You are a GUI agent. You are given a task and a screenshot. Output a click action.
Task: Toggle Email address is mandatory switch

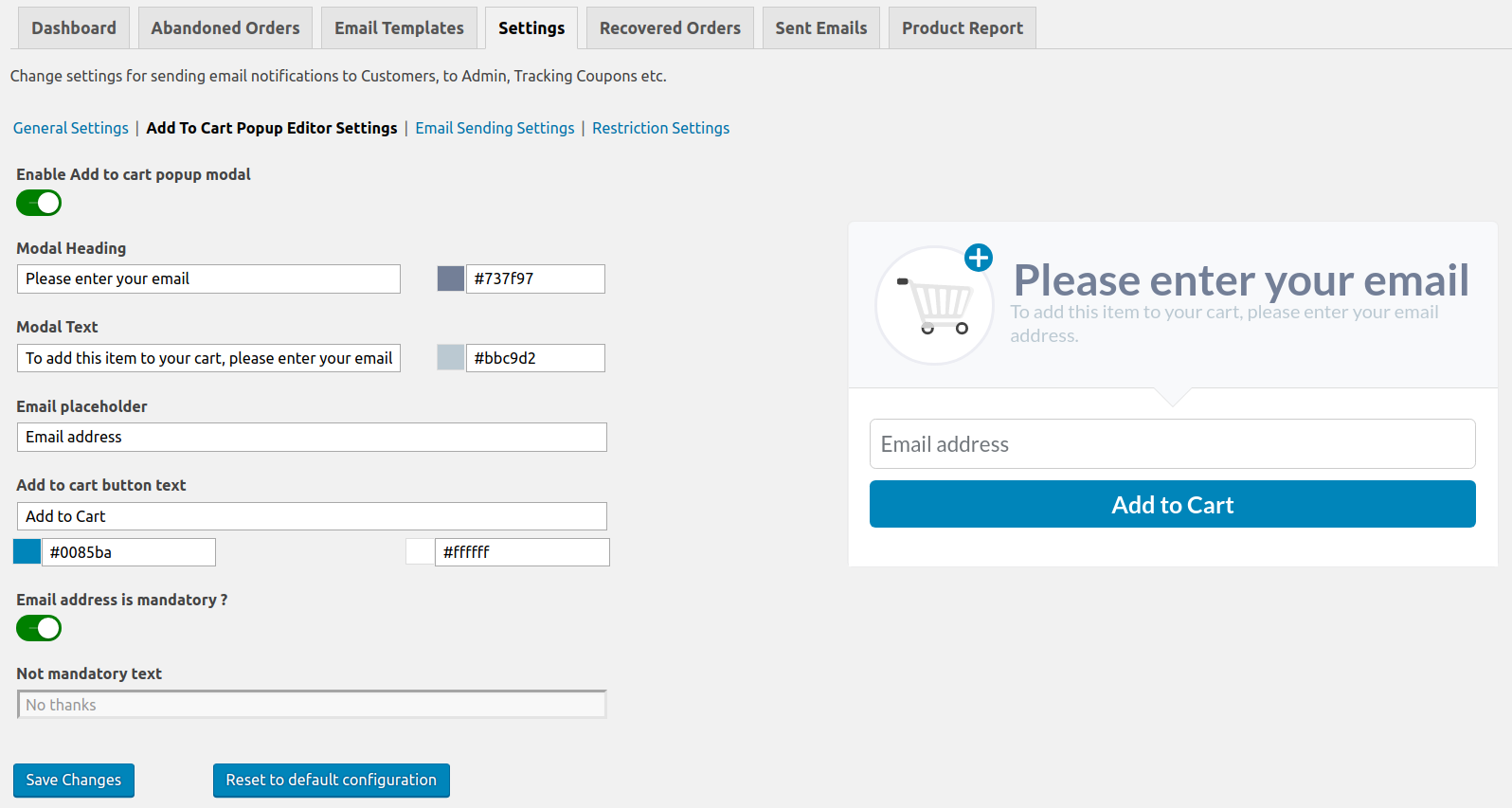click(39, 628)
